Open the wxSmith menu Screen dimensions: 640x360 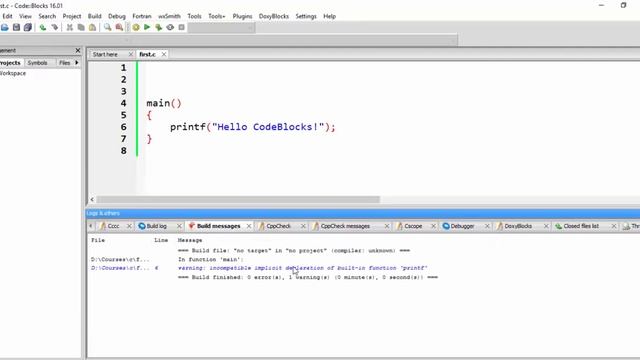(x=169, y=16)
